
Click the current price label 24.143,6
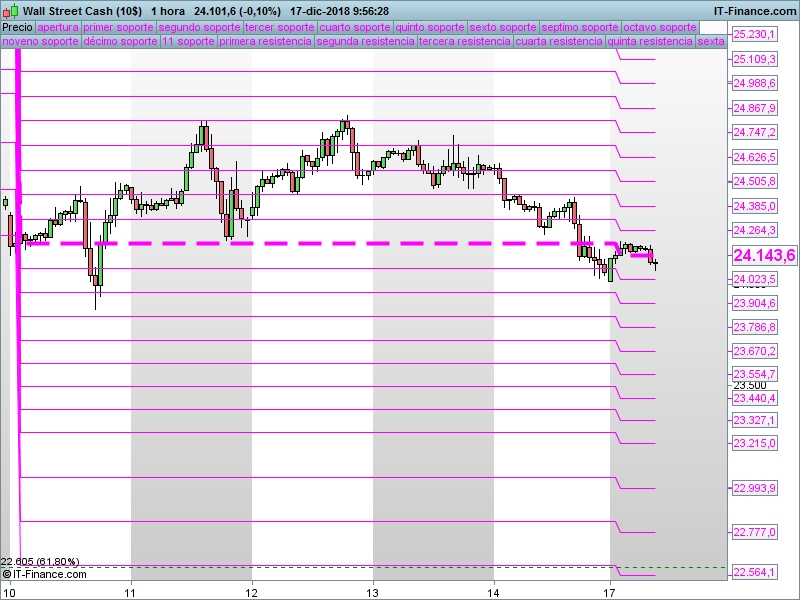point(764,255)
